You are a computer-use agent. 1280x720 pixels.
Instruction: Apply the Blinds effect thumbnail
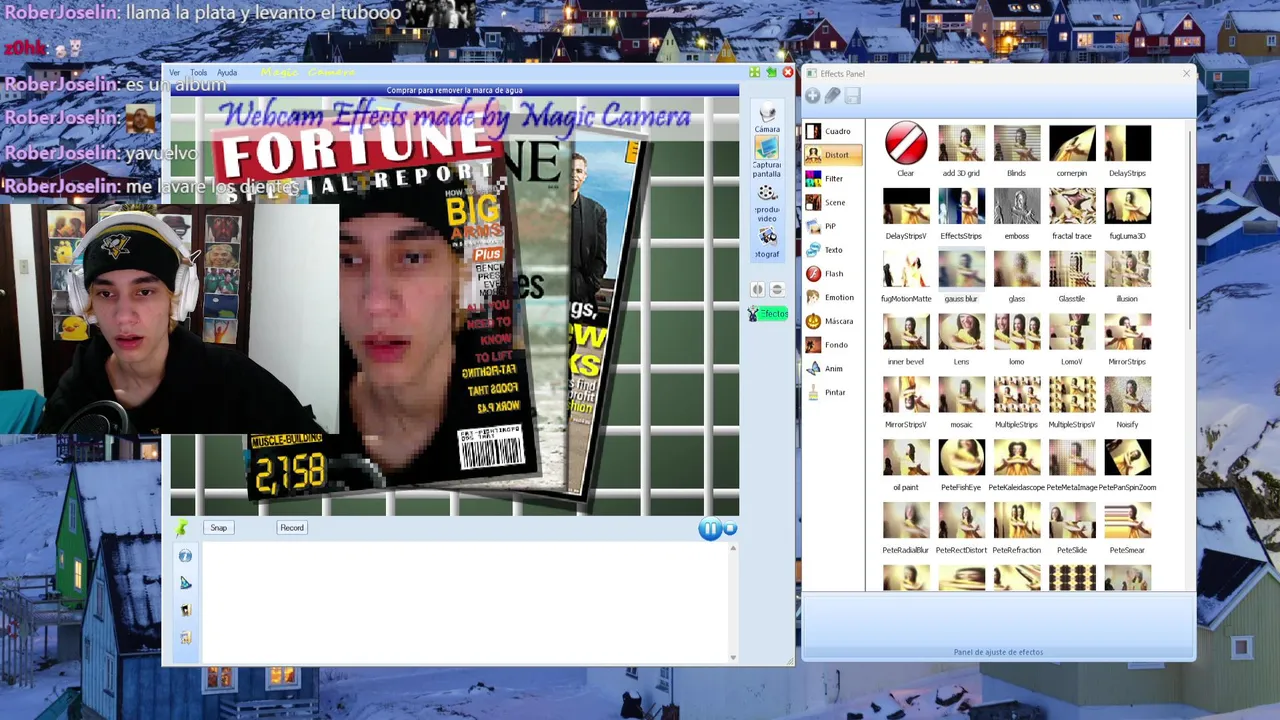point(1016,144)
